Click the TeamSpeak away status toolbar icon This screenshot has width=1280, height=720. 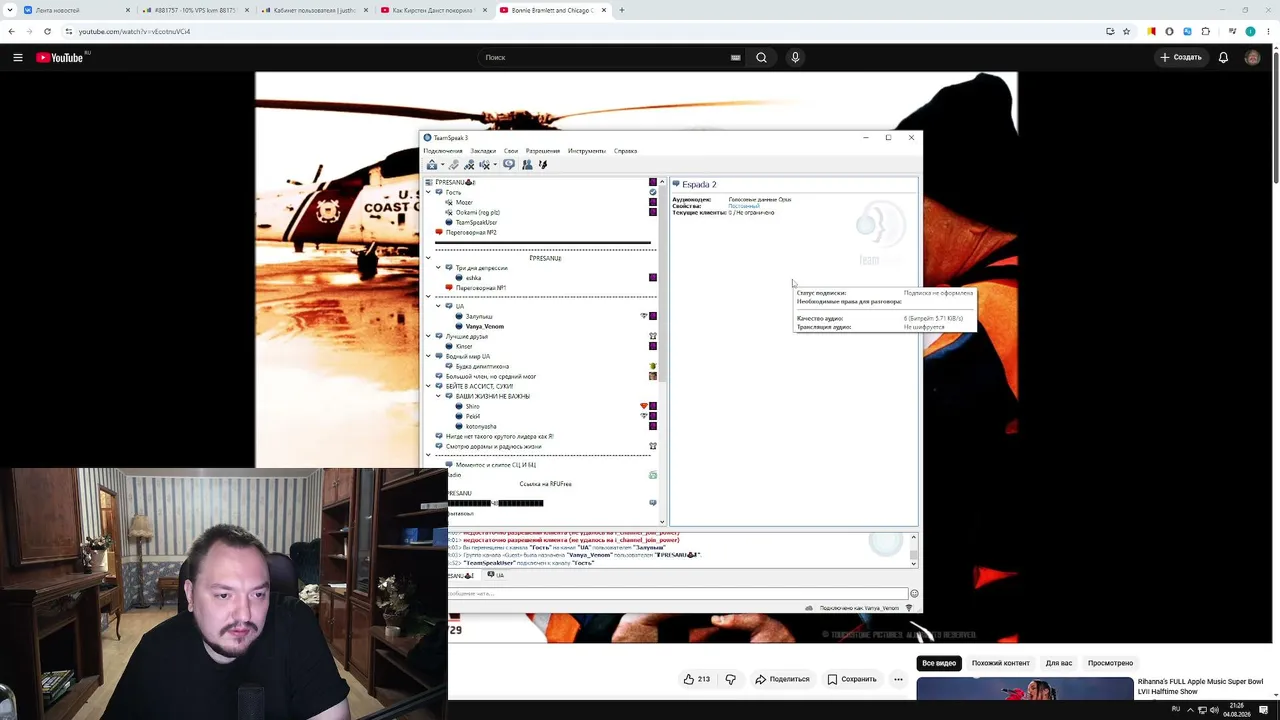click(509, 164)
